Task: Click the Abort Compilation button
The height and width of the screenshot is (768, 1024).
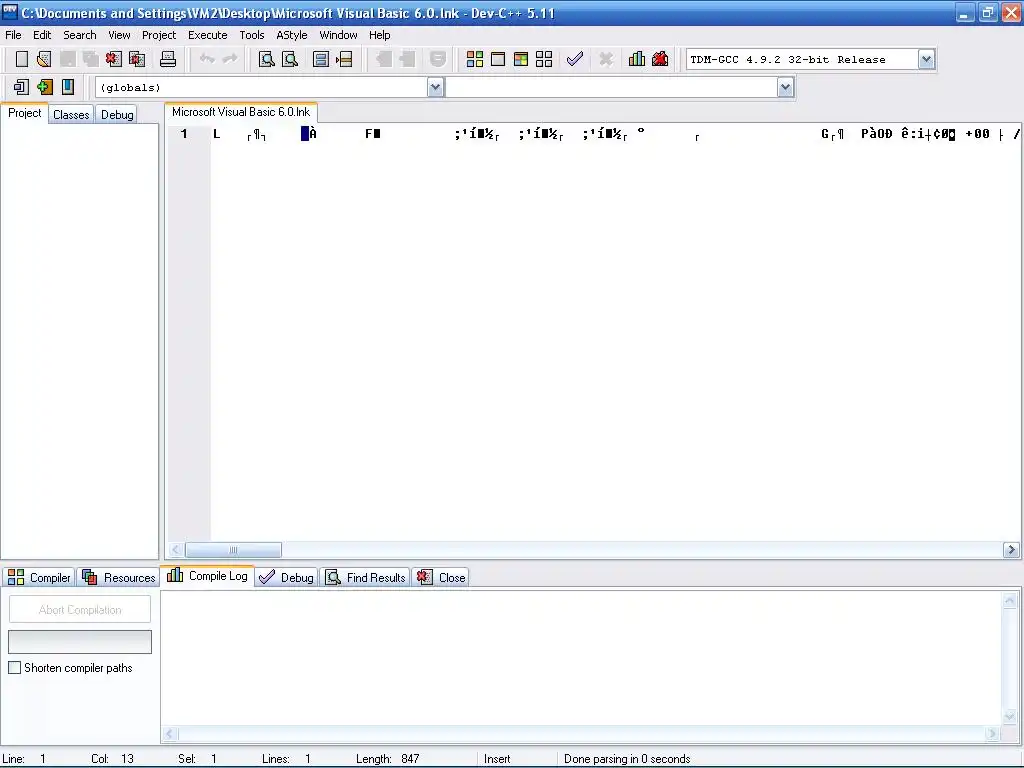Action: [80, 609]
